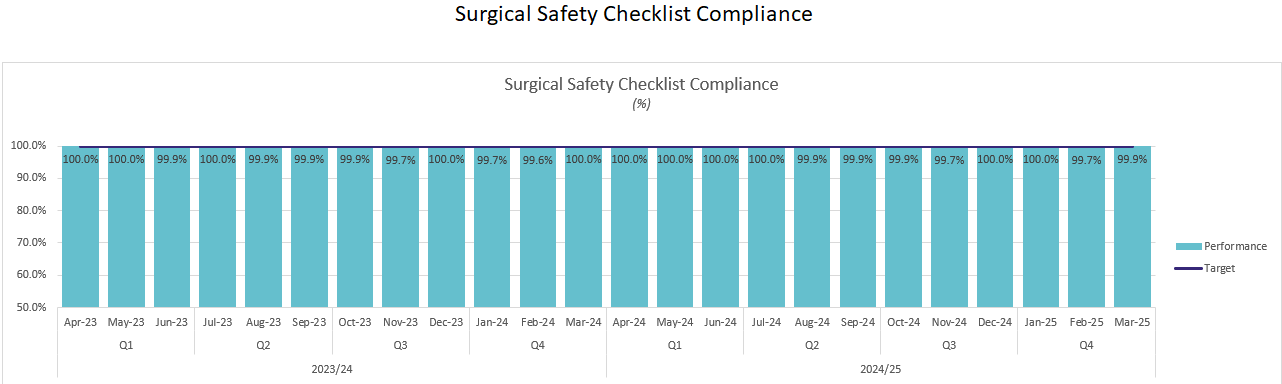The image size is (1282, 384).
Task: Click the Target legend line marker
Action: click(1189, 268)
